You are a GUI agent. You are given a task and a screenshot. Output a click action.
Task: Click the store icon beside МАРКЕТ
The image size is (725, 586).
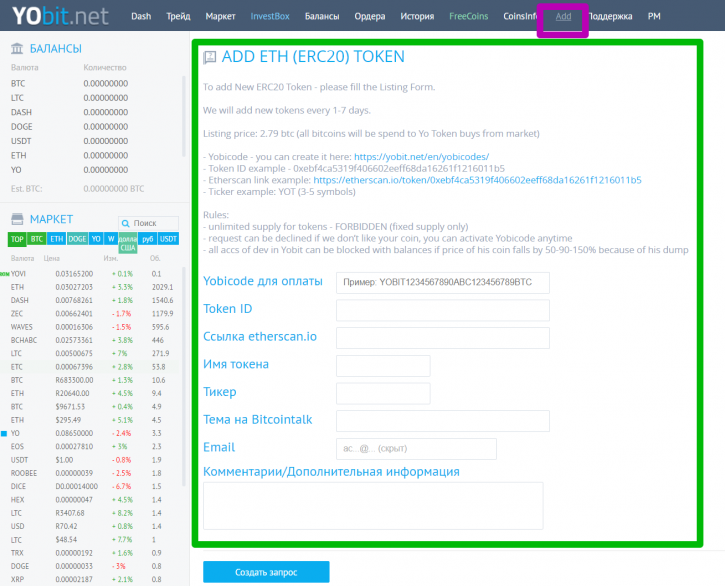tap(17, 219)
